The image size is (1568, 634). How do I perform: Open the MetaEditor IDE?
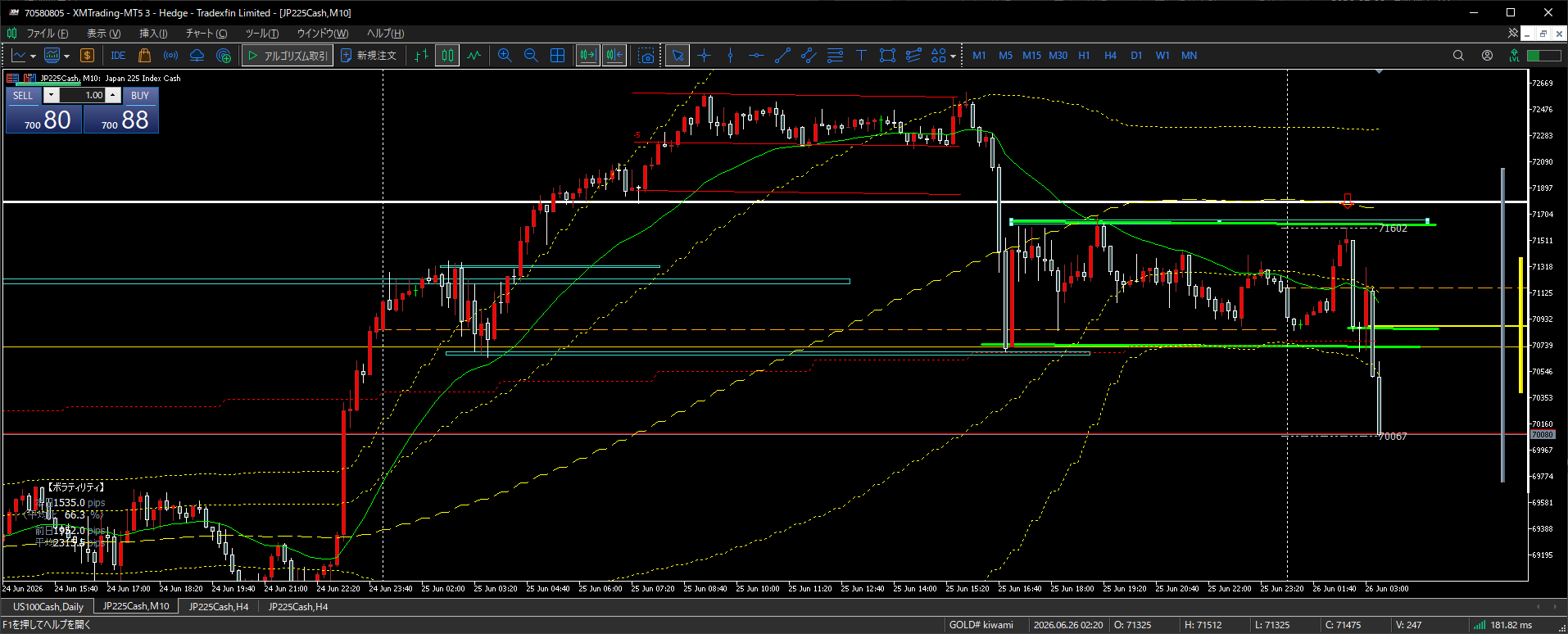point(118,56)
